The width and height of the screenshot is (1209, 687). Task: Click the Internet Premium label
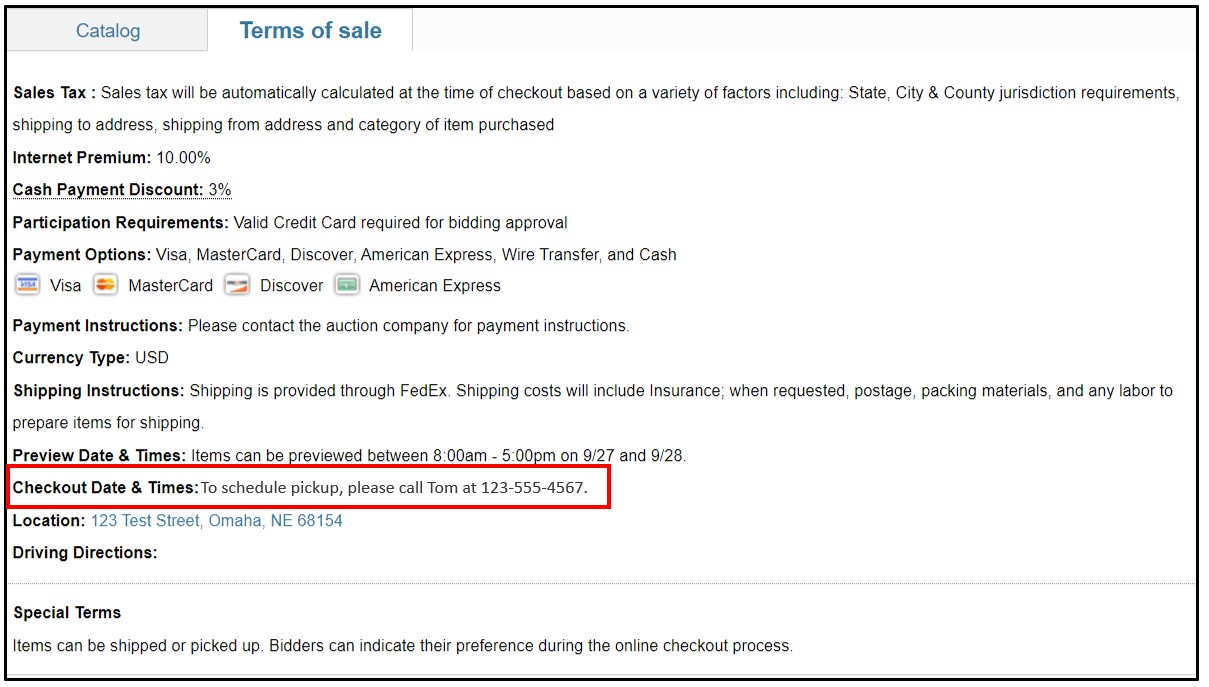[82, 157]
